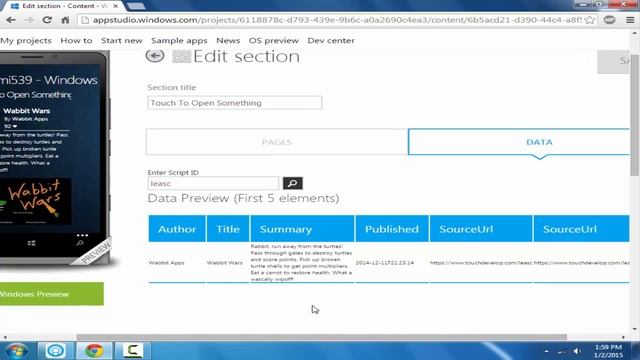Click the vertical scrollbar thumb

[x=634, y=115]
